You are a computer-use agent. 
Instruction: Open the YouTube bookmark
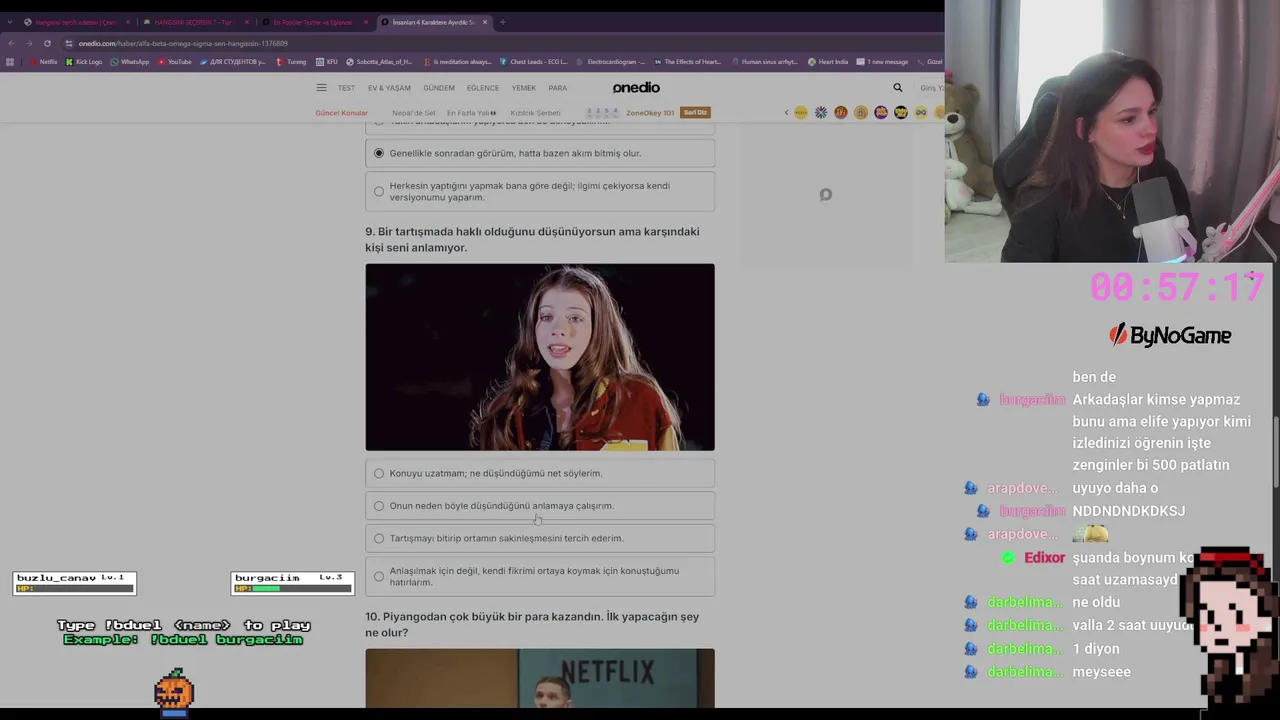(x=175, y=62)
